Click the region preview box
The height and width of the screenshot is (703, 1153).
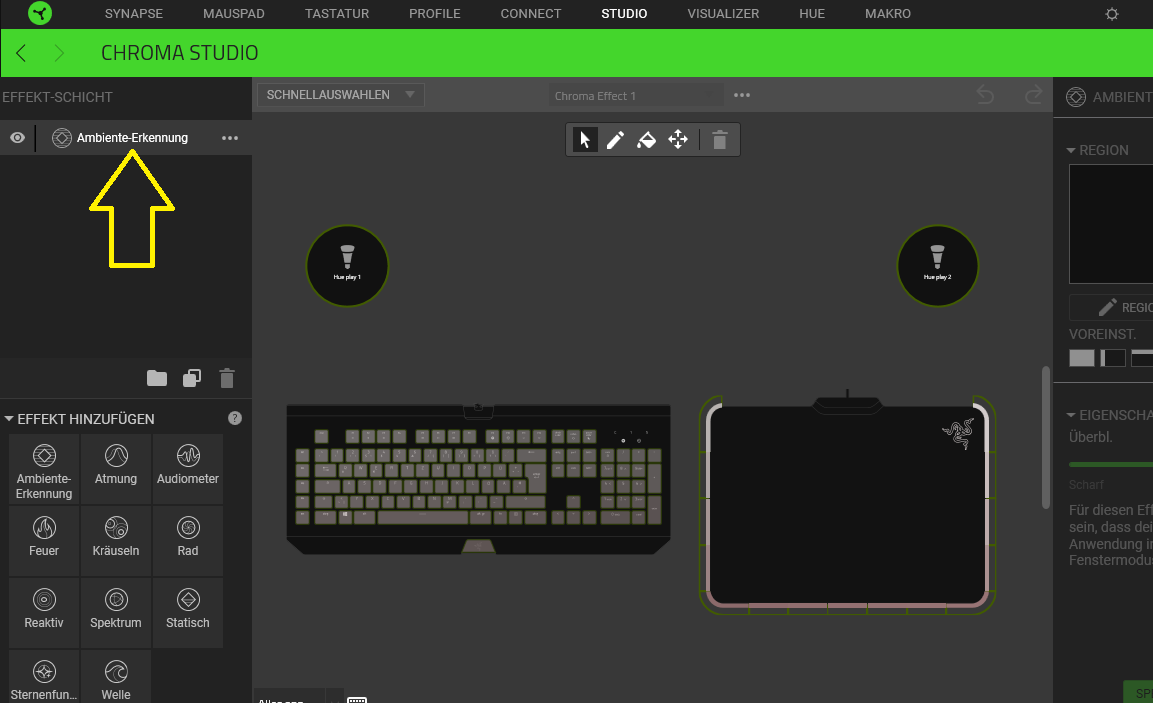coord(1111,224)
